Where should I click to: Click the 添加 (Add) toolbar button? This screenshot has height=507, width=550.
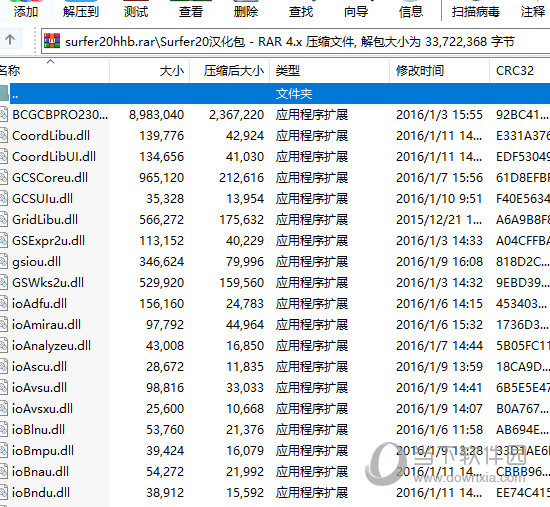tap(26, 11)
